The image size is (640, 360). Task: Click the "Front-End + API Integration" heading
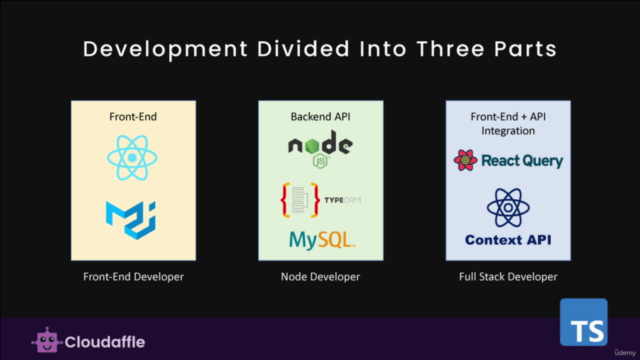[508, 124]
